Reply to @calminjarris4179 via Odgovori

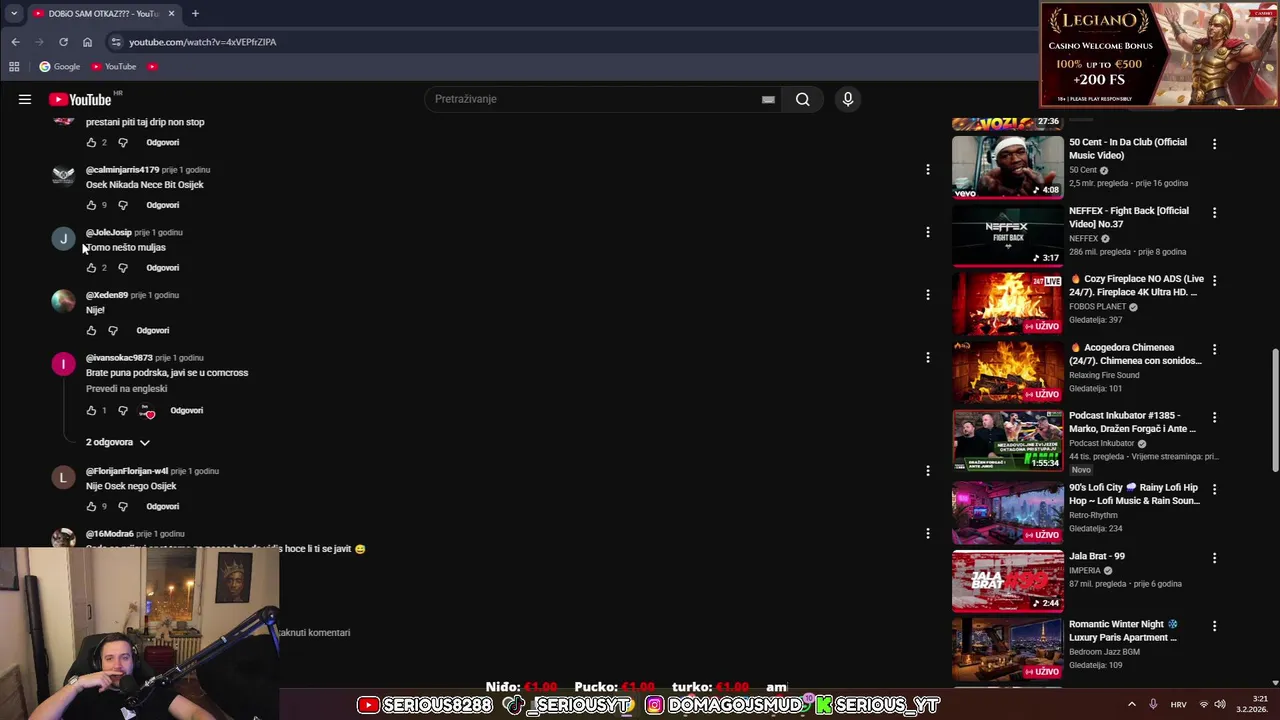point(162,205)
